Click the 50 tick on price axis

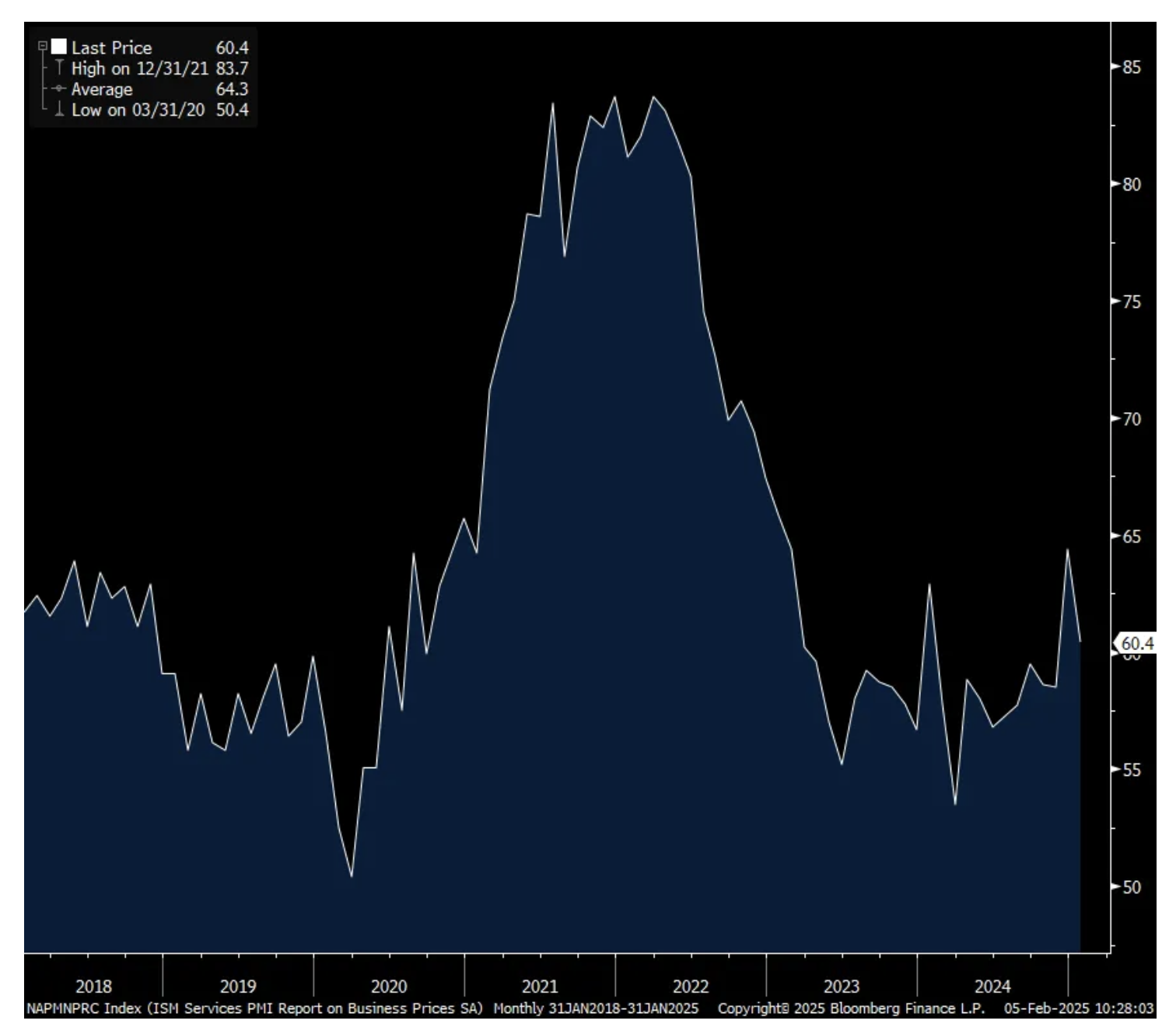coord(1132,887)
